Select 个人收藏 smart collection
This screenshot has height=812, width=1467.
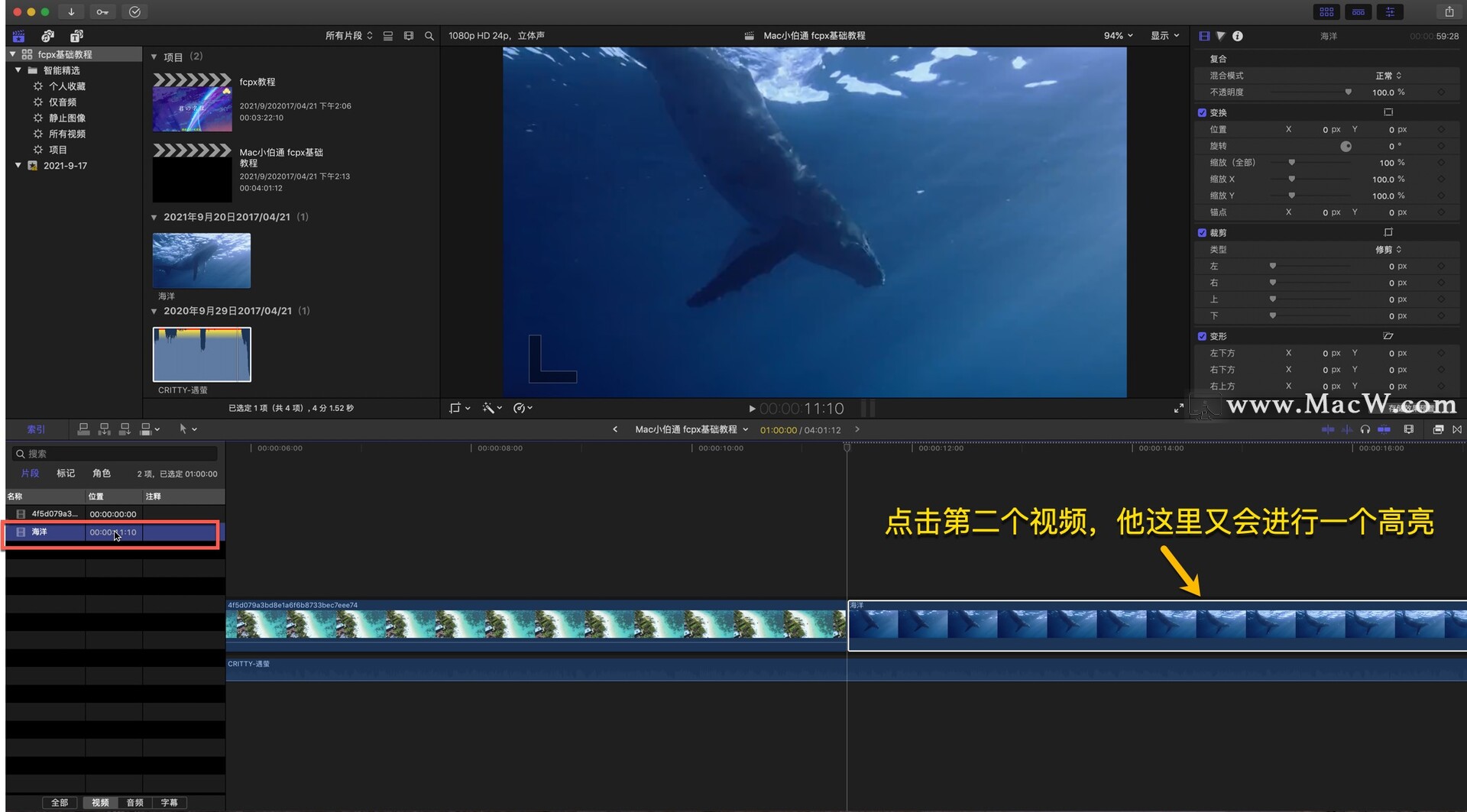coord(67,86)
